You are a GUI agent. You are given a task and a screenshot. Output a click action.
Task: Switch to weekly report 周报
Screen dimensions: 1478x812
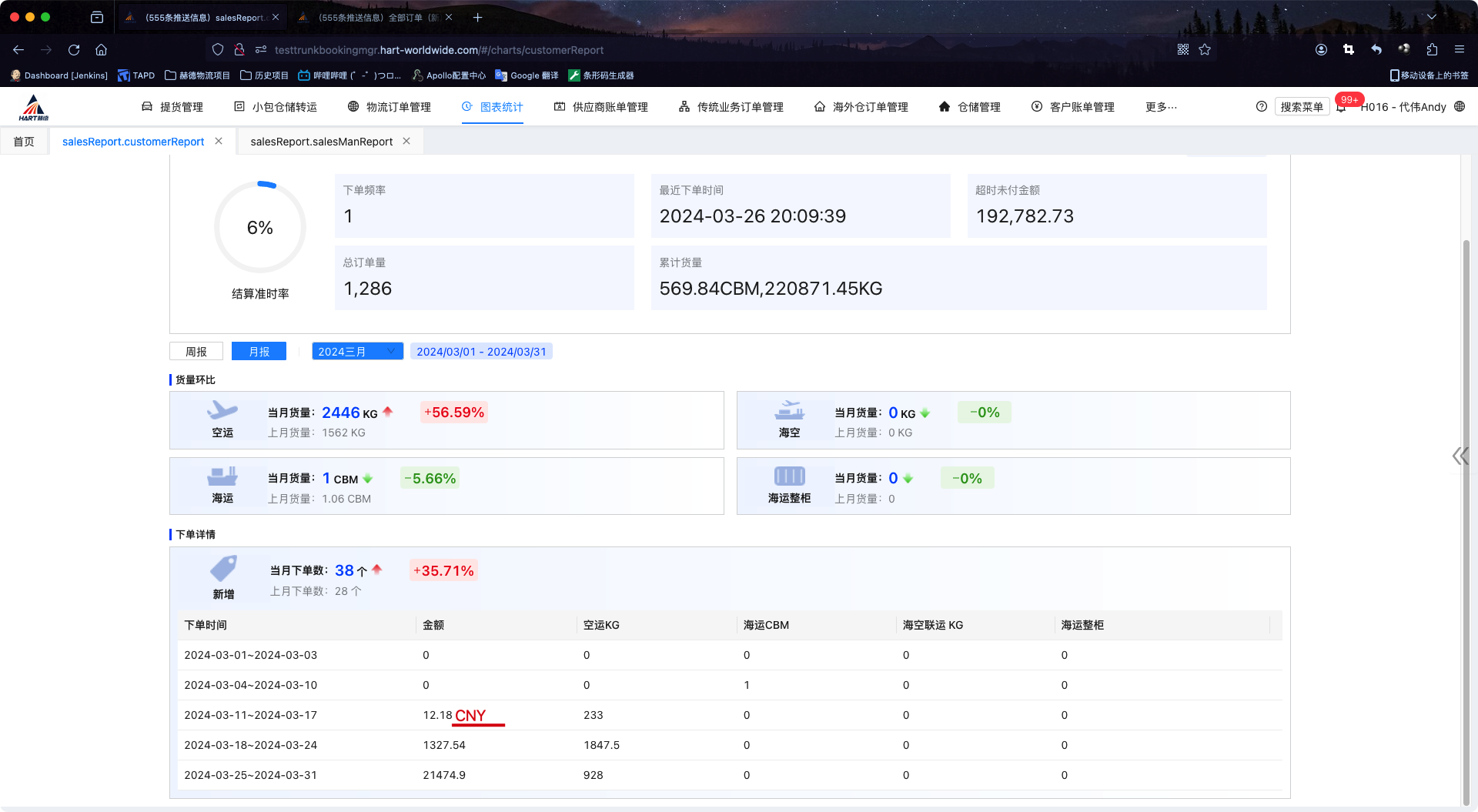196,352
